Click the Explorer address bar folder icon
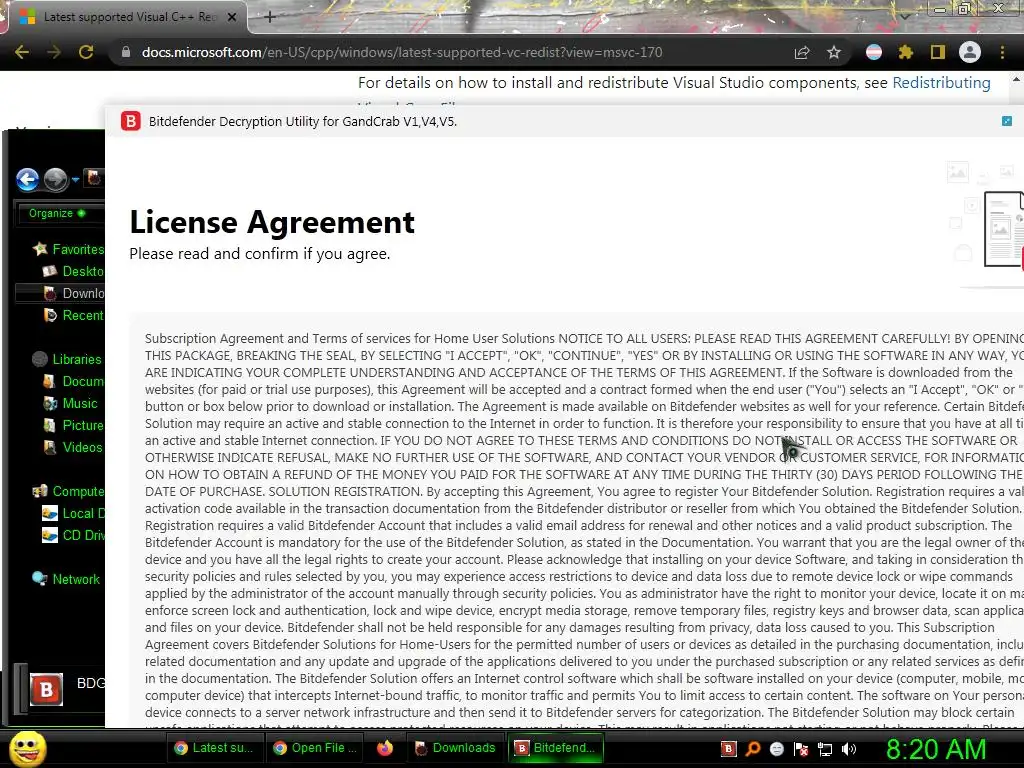 click(x=94, y=178)
